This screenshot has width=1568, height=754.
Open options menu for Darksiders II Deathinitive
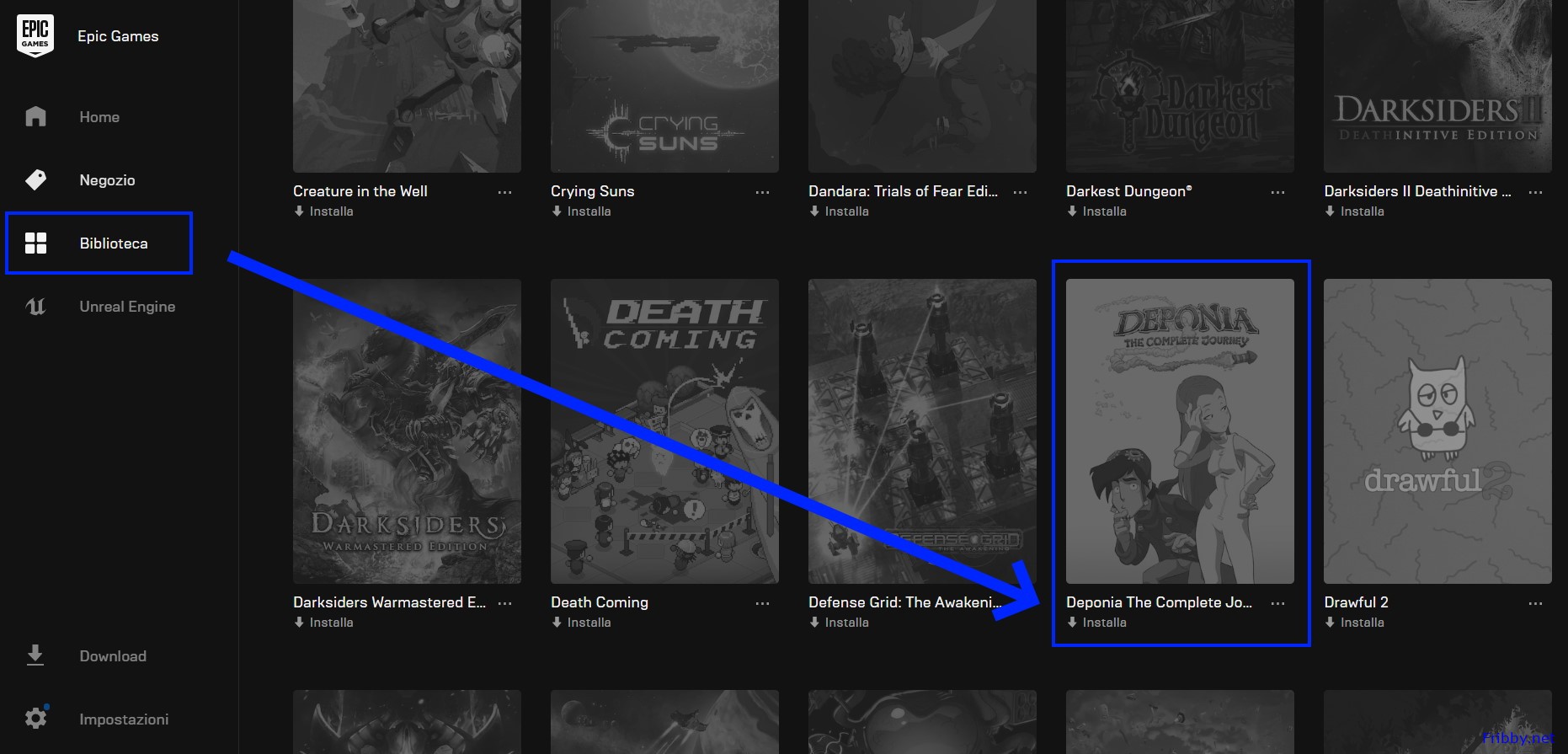coord(1535,192)
